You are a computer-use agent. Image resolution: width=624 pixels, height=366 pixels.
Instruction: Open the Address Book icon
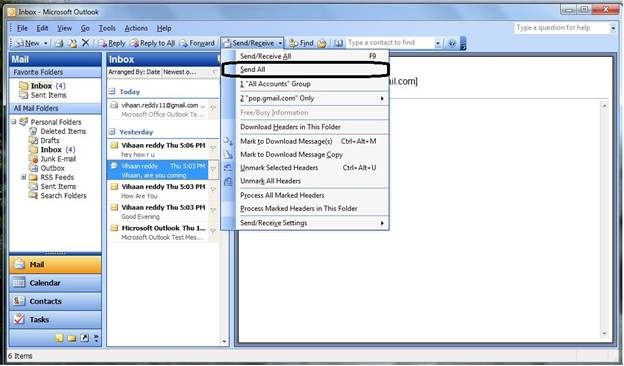[338, 43]
